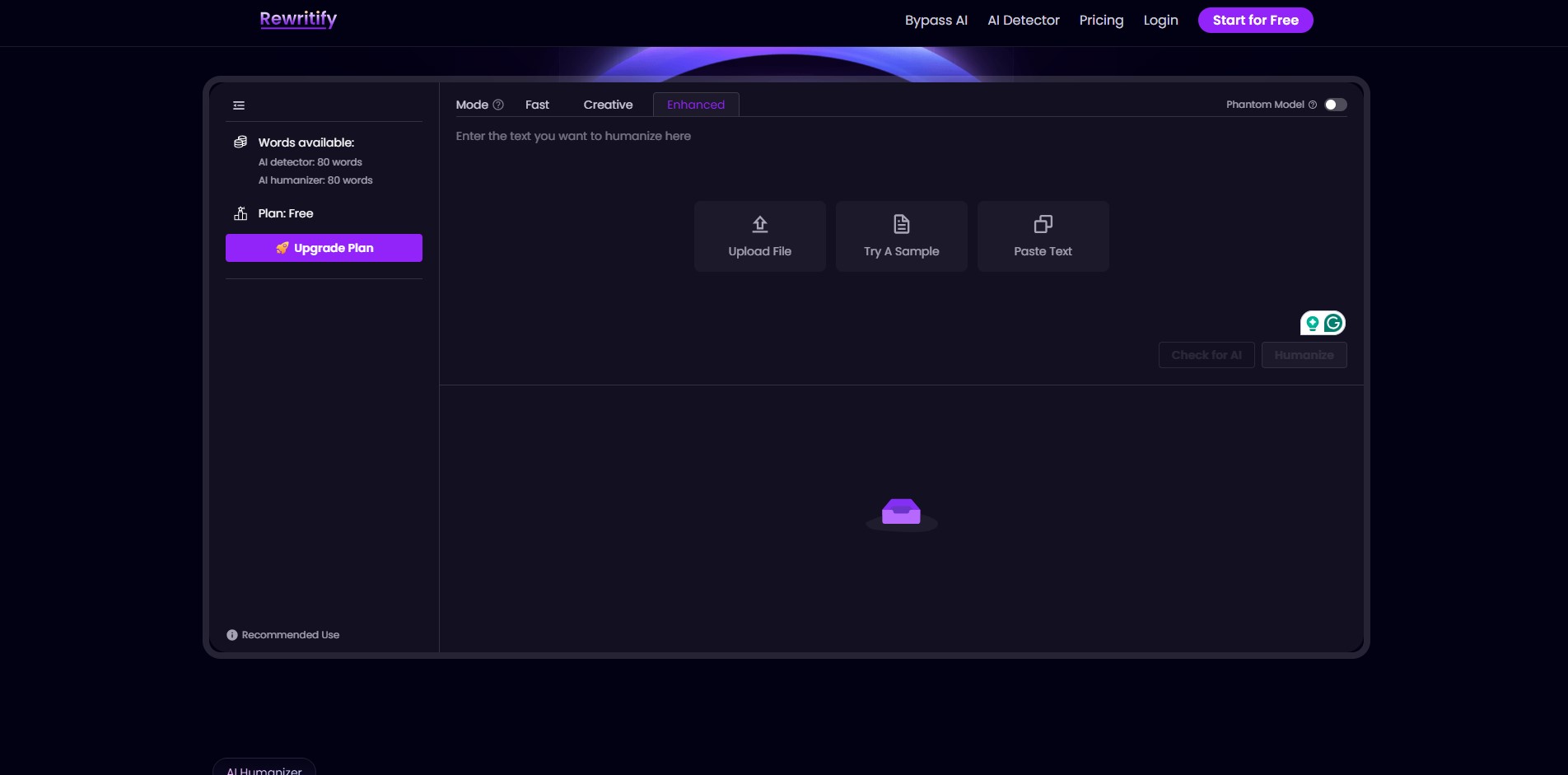The image size is (1568, 775).
Task: Open the Pricing page
Action: click(1101, 20)
